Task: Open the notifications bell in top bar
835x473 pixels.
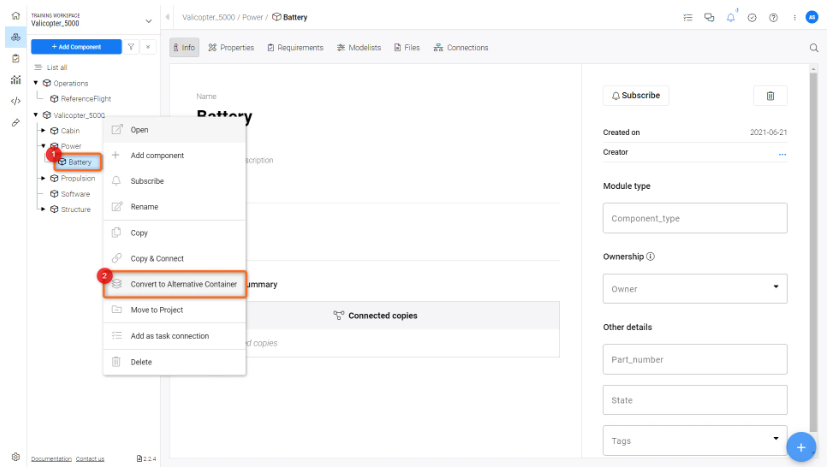Action: tap(731, 17)
